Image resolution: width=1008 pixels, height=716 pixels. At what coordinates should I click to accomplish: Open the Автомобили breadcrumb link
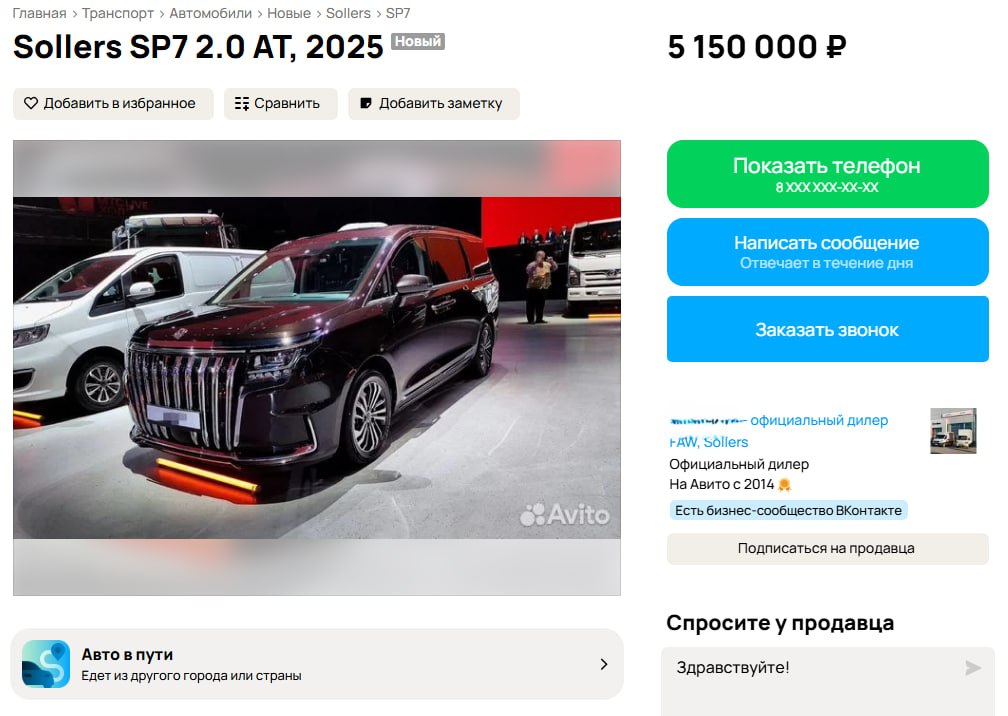point(211,13)
